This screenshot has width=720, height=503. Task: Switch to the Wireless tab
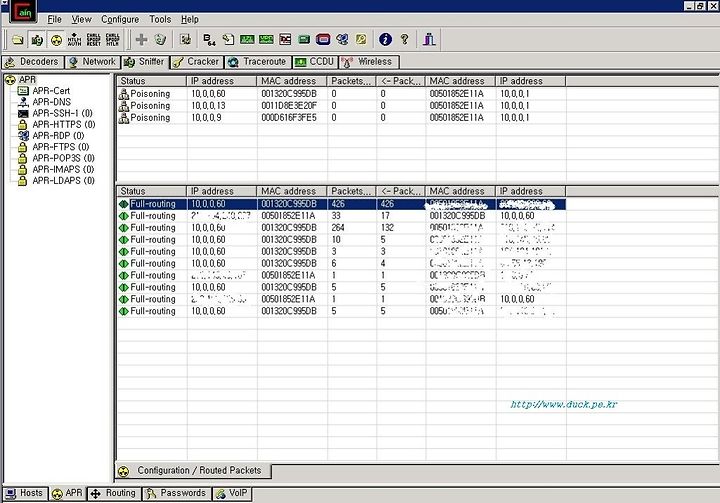pyautogui.click(x=369, y=62)
